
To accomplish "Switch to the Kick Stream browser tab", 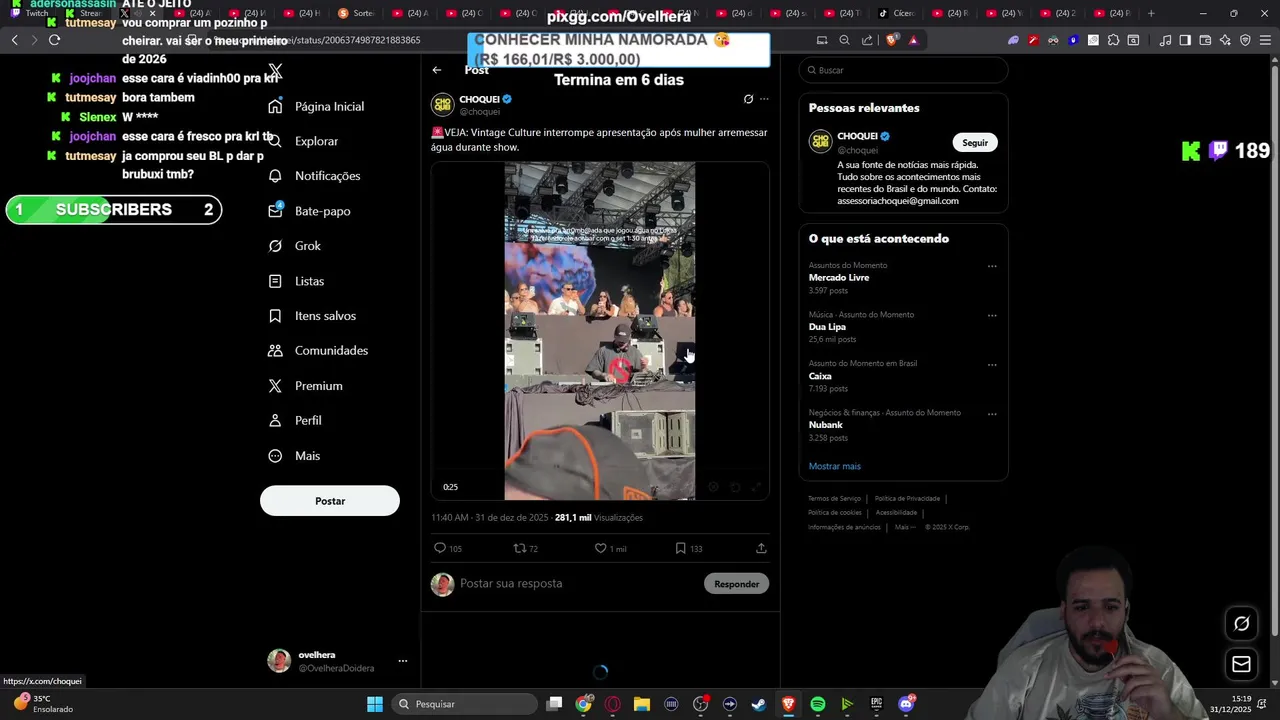I will [84, 14].
